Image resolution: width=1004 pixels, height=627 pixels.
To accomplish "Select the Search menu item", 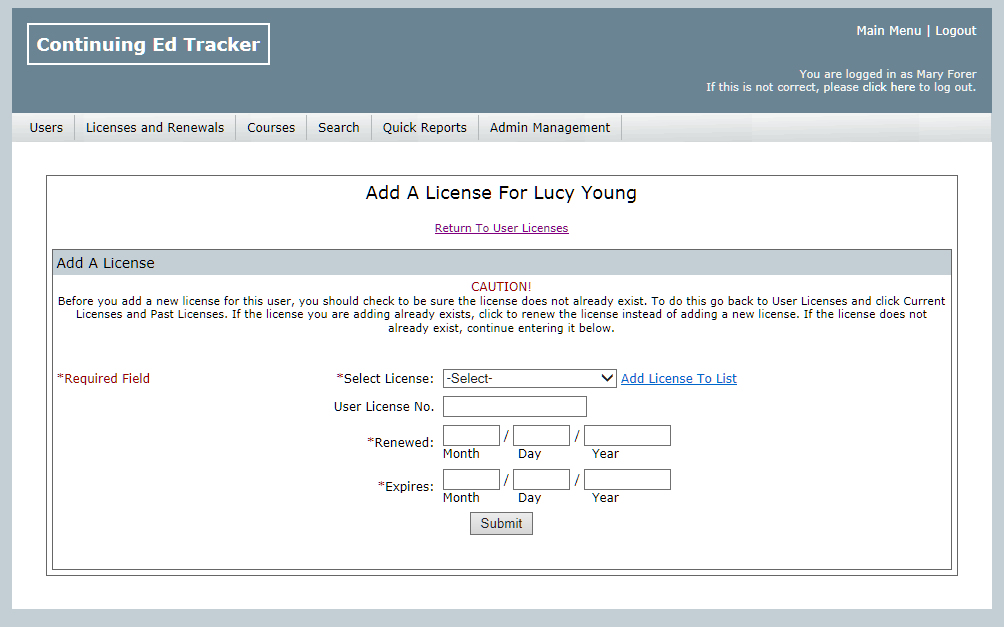I will click(339, 128).
